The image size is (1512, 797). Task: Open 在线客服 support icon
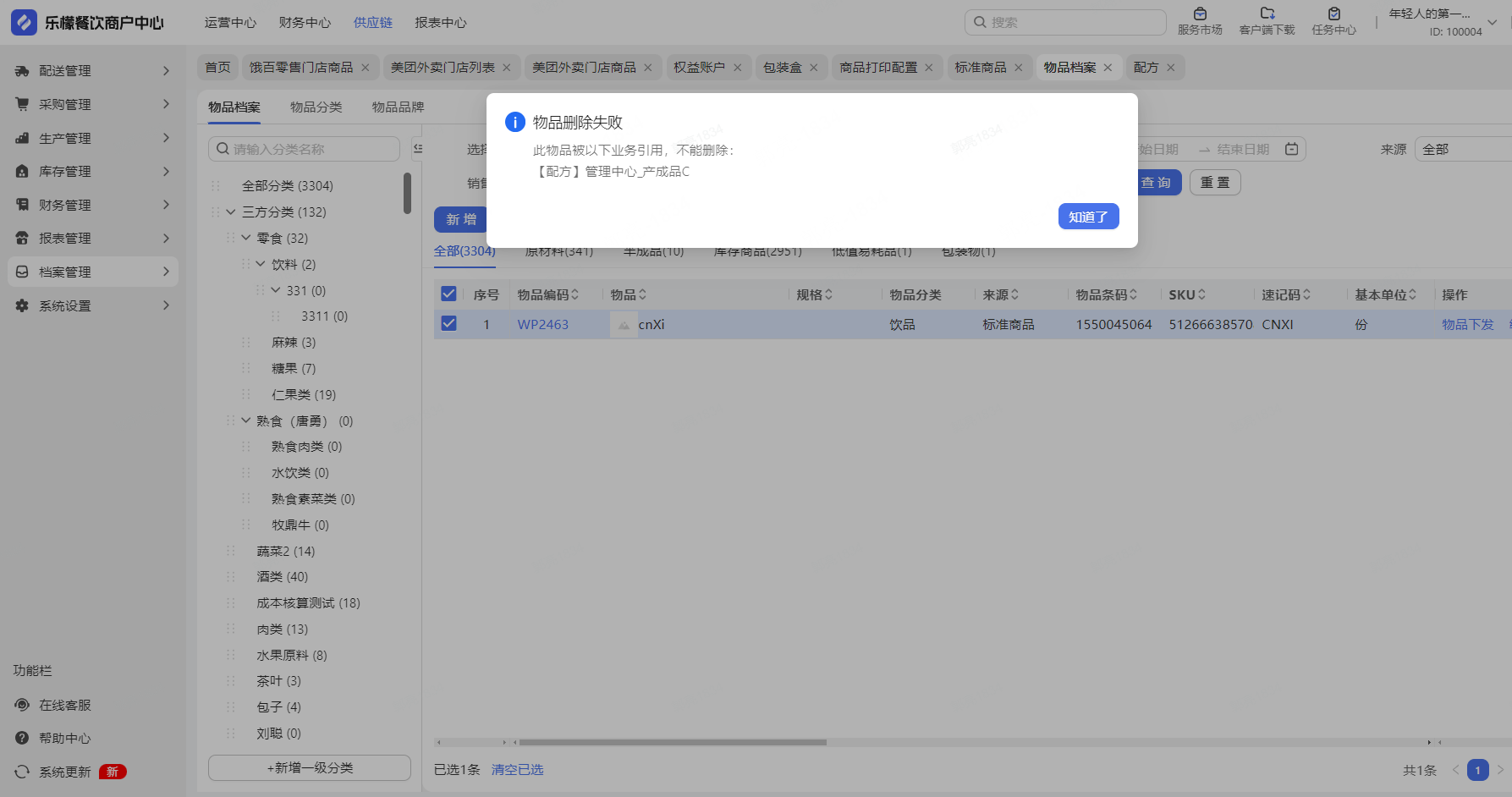pyautogui.click(x=22, y=705)
